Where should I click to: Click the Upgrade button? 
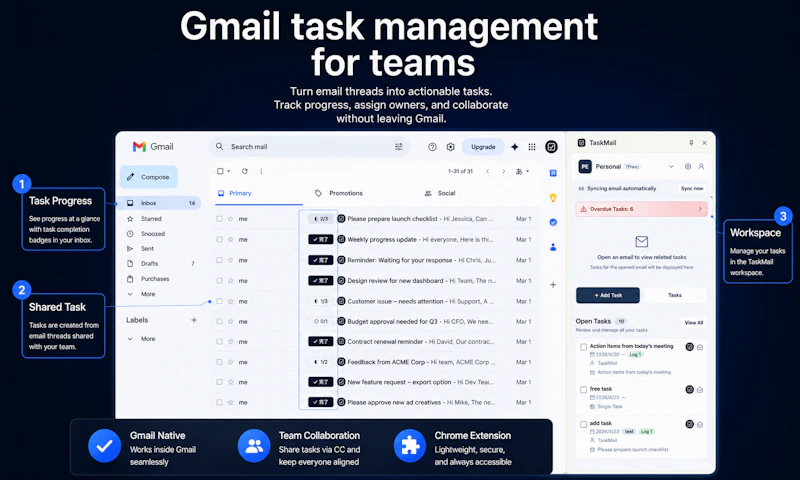tap(483, 147)
